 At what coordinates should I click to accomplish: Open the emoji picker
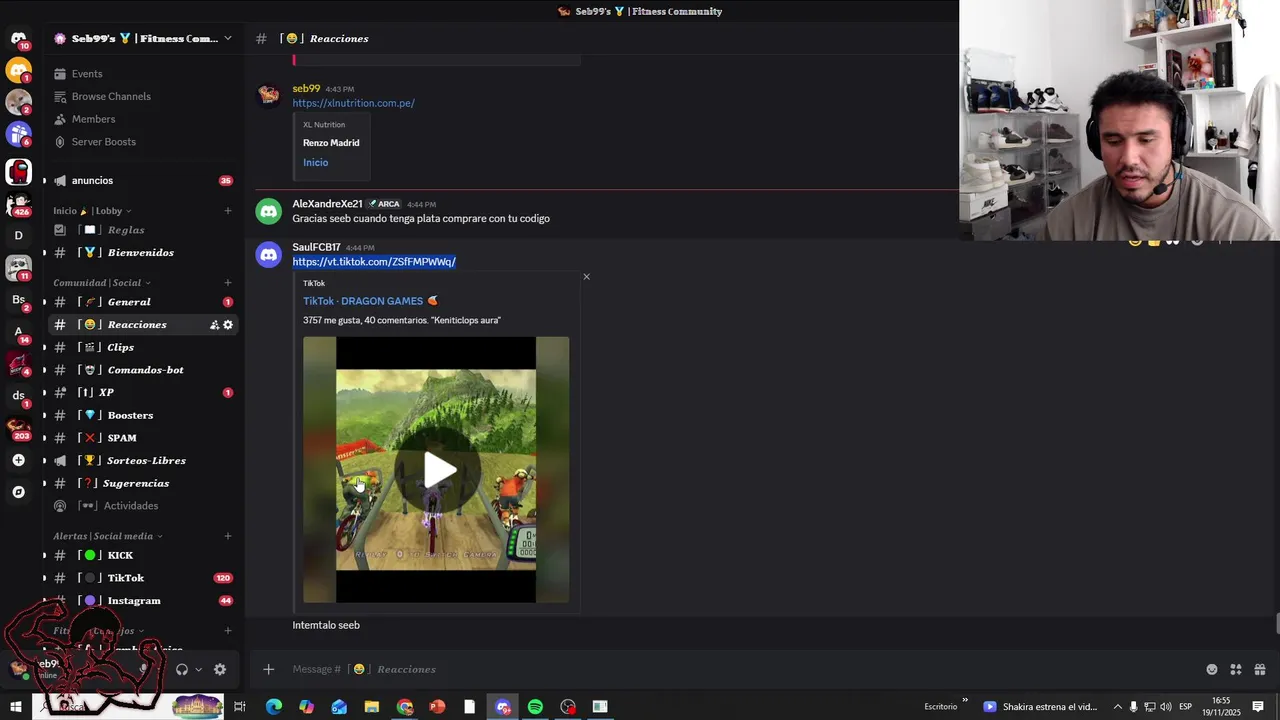point(1212,669)
